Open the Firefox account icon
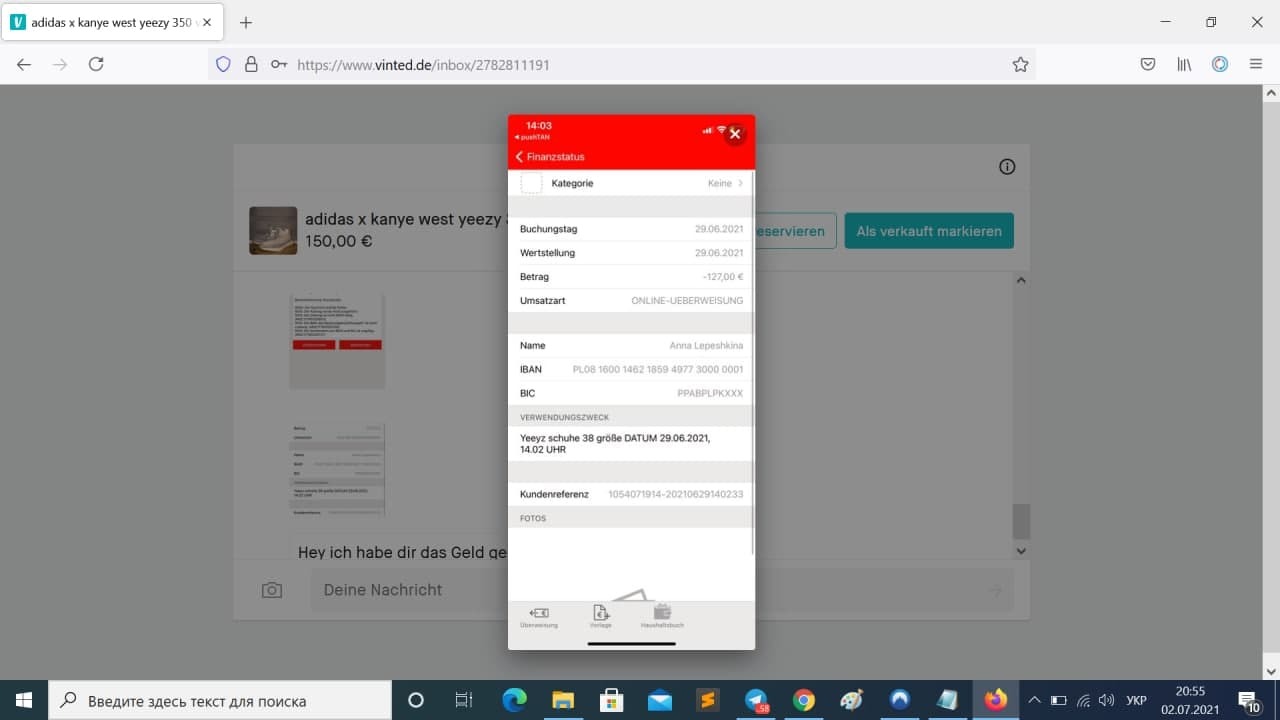This screenshot has height=720, width=1280. click(x=1220, y=64)
